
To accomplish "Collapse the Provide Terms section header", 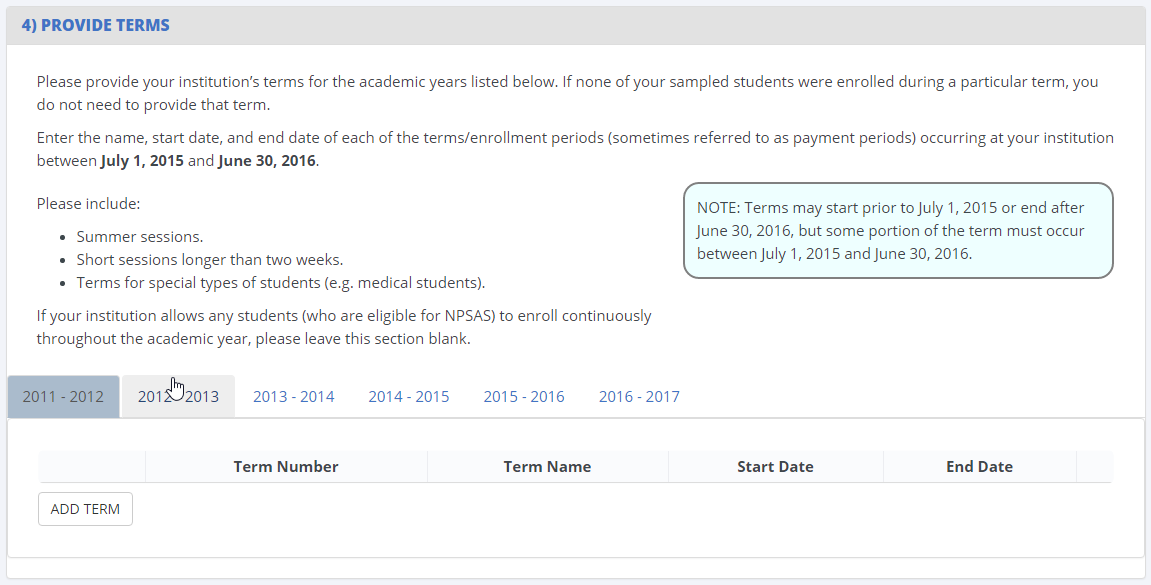I will click(96, 25).
